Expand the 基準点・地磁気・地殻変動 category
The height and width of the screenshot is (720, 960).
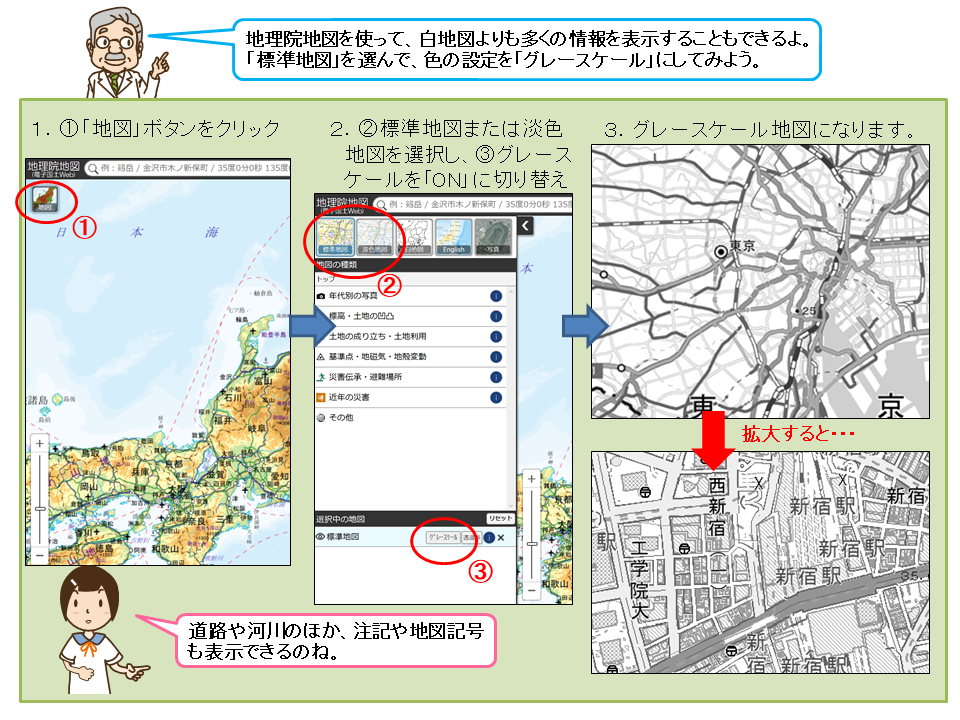410,356
